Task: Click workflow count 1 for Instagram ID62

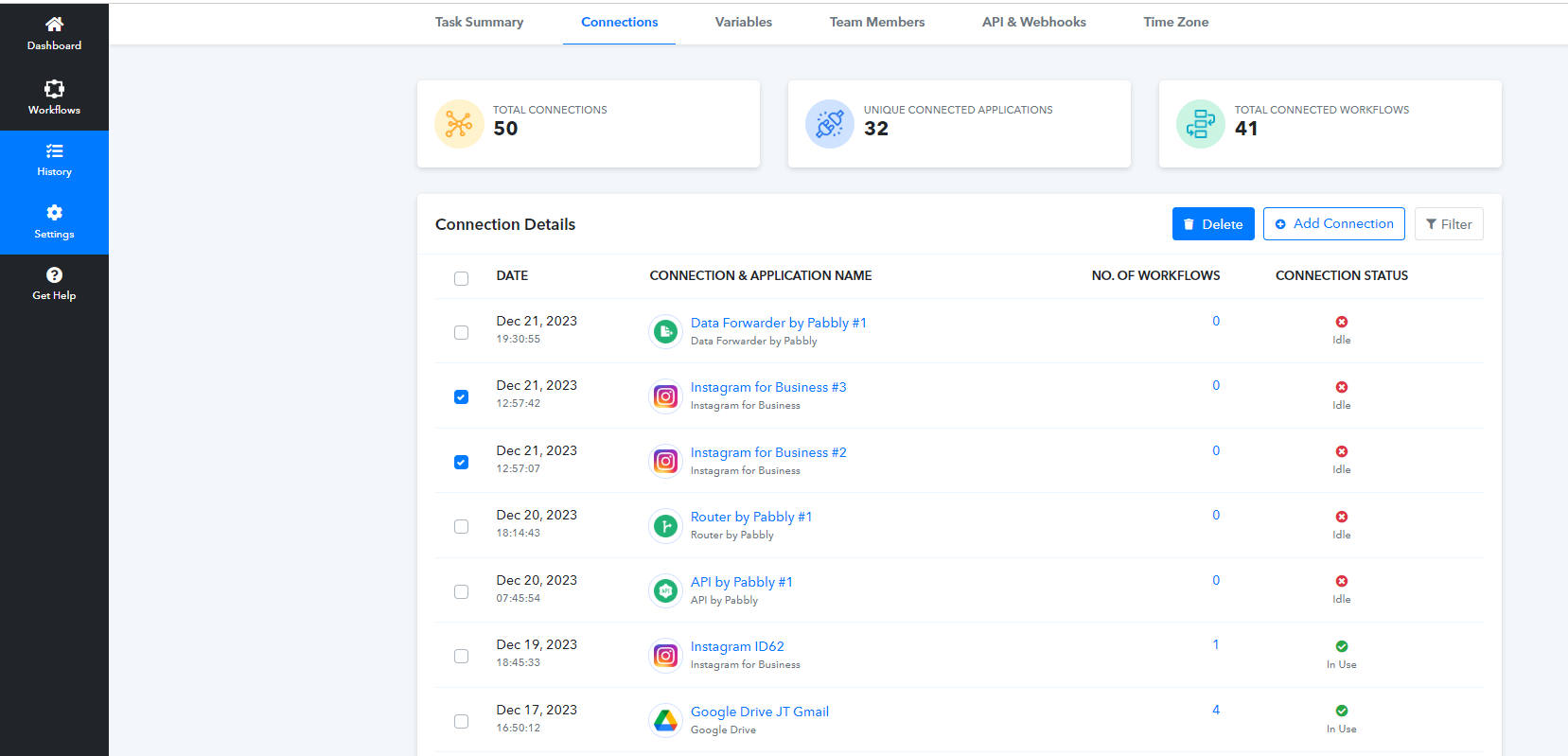Action: coord(1216,644)
